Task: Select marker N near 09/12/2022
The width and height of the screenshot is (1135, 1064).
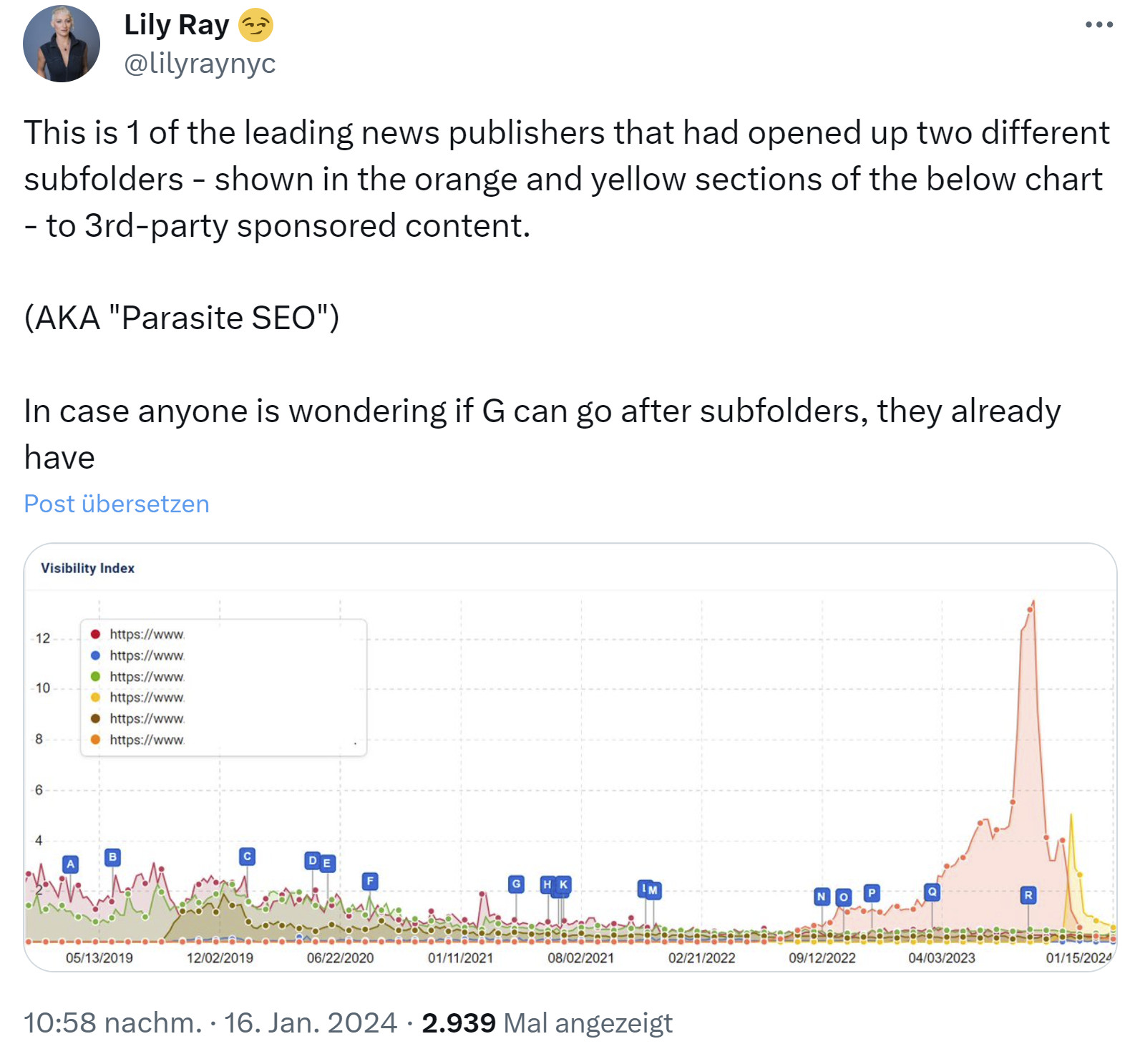Action: [822, 897]
